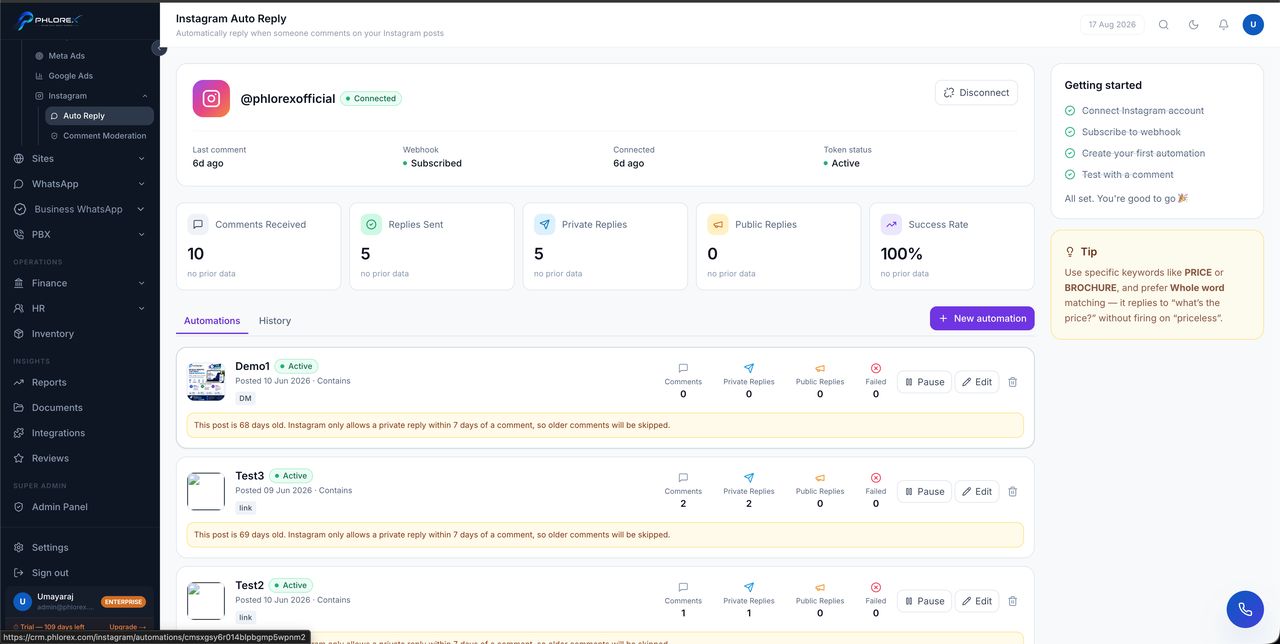Click the Demo1 Private Replies icon
This screenshot has height=644, width=1280.
pyautogui.click(x=749, y=368)
